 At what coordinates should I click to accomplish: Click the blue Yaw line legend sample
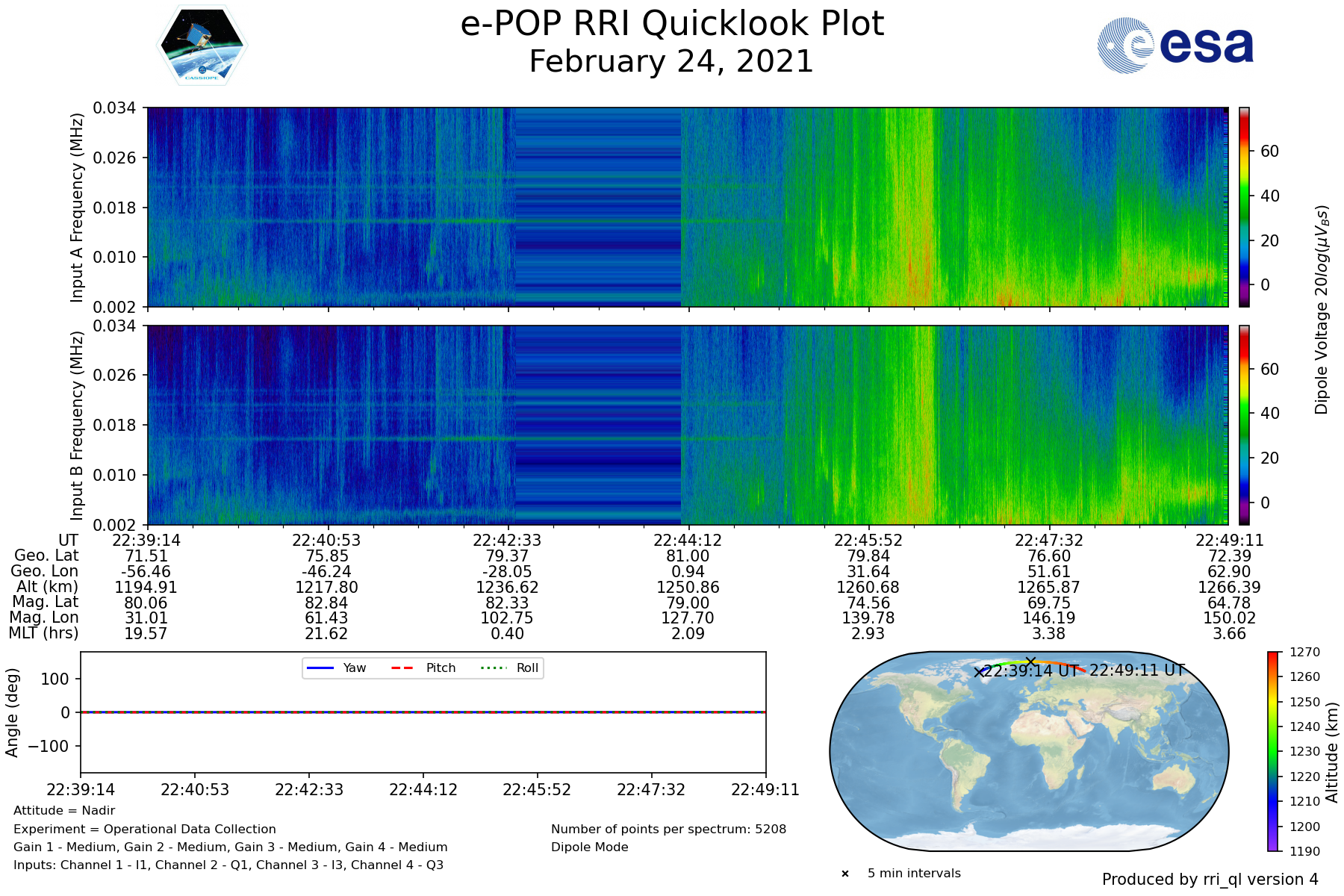320,668
